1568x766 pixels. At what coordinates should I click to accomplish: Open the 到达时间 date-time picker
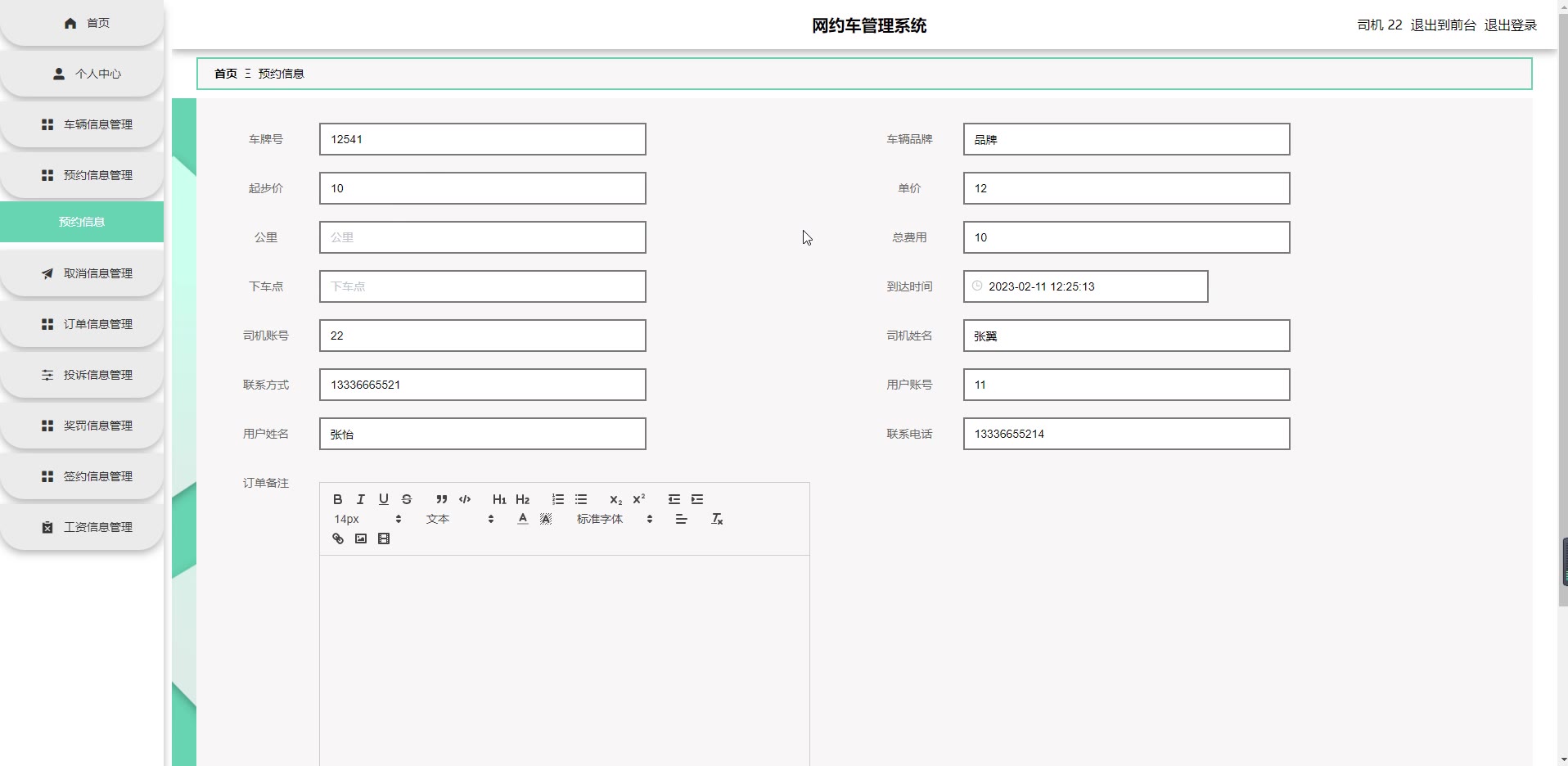pyautogui.click(x=1085, y=286)
